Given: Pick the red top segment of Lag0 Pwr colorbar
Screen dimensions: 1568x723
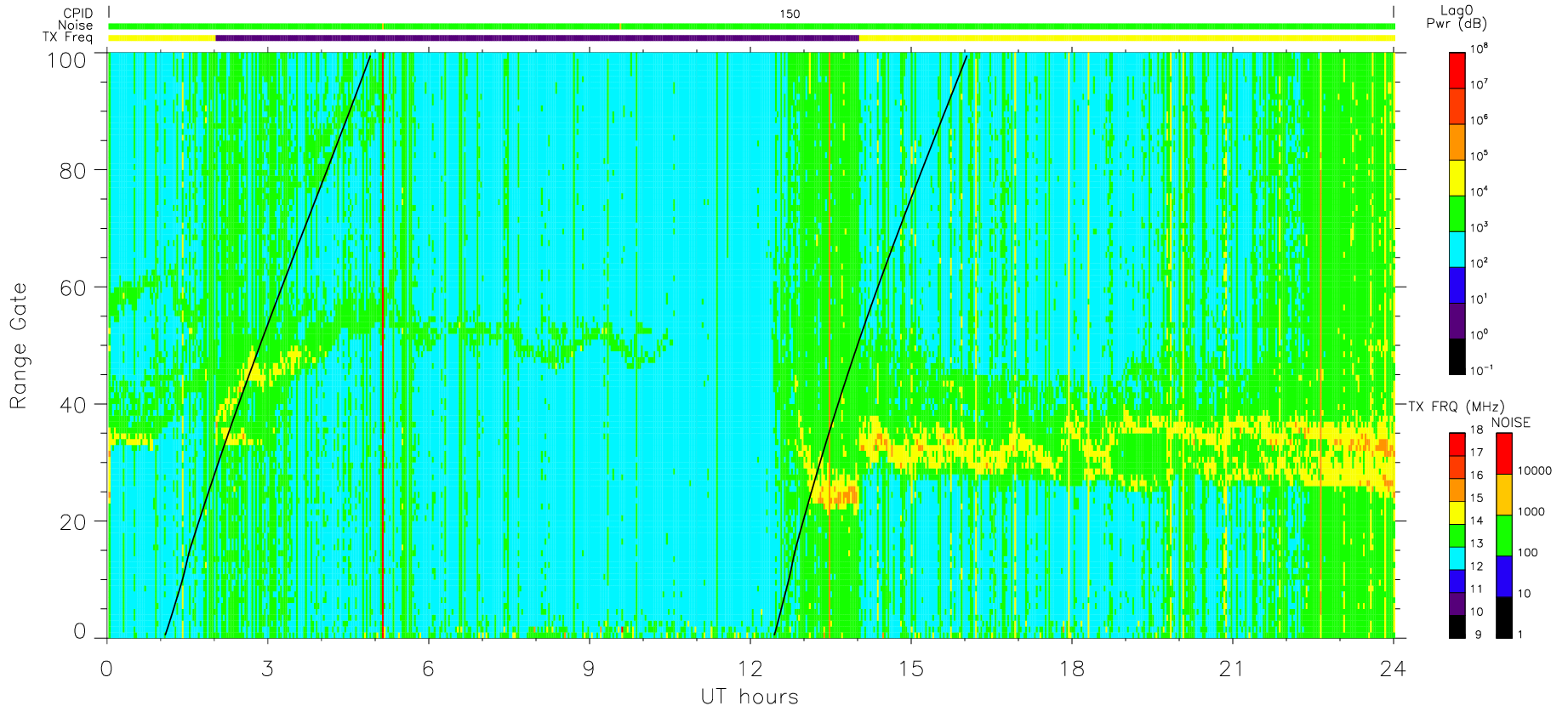Looking at the screenshot, I should (1457, 71).
